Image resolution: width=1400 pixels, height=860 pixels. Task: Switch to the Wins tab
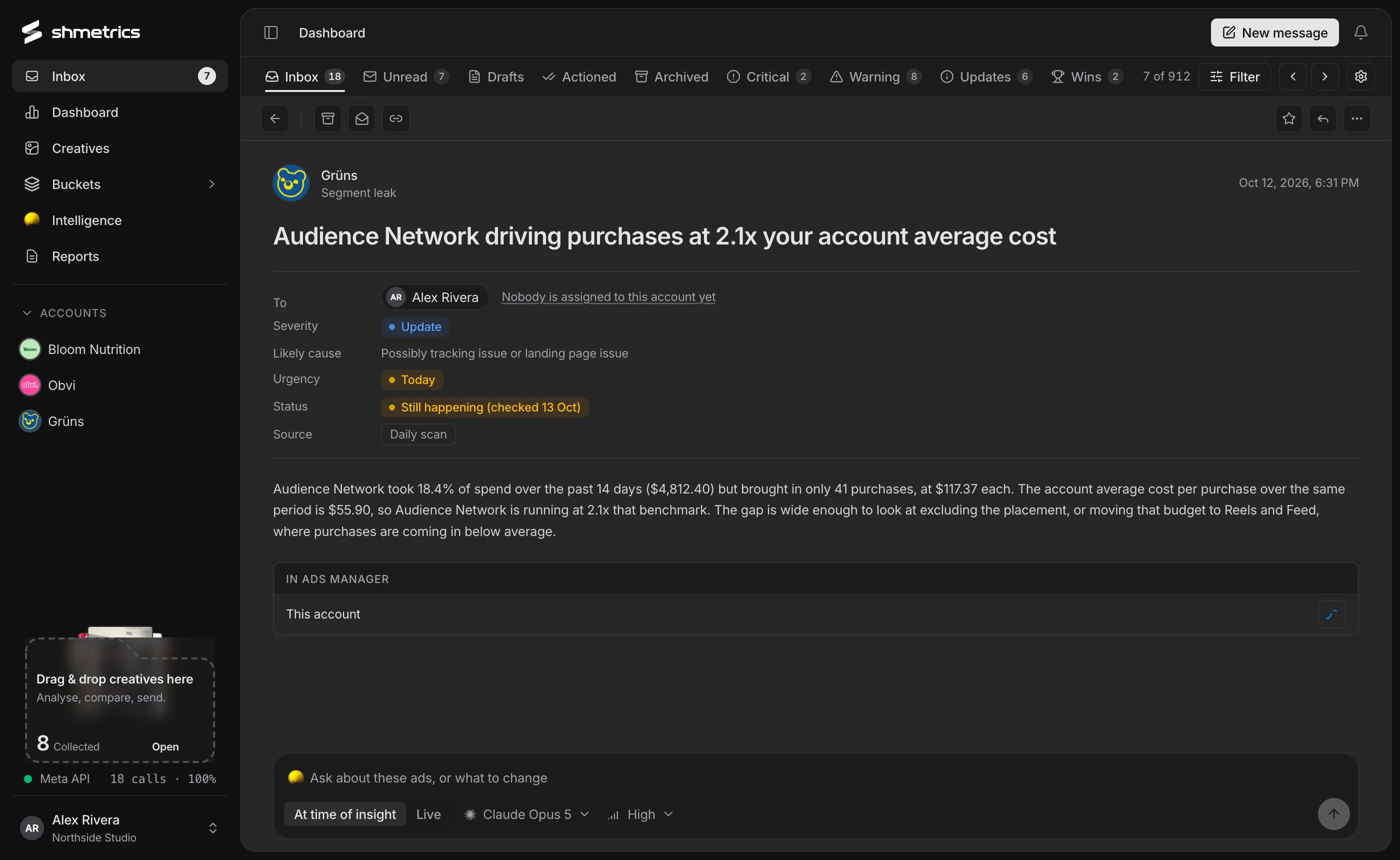click(x=1086, y=76)
